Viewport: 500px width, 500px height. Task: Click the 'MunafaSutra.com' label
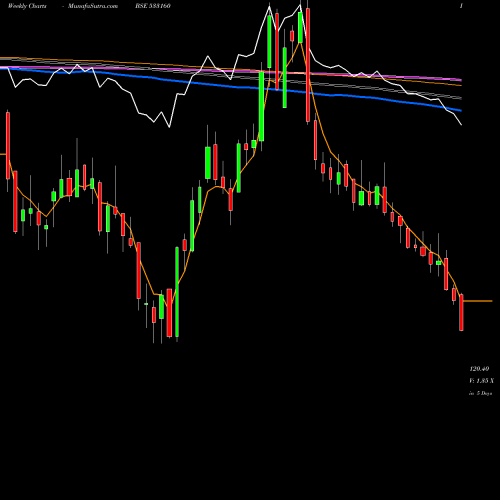(93, 6)
